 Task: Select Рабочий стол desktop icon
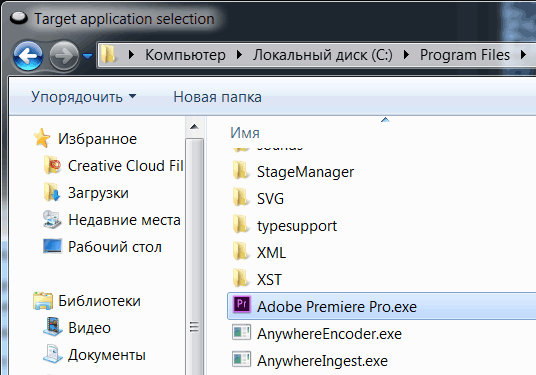point(52,246)
